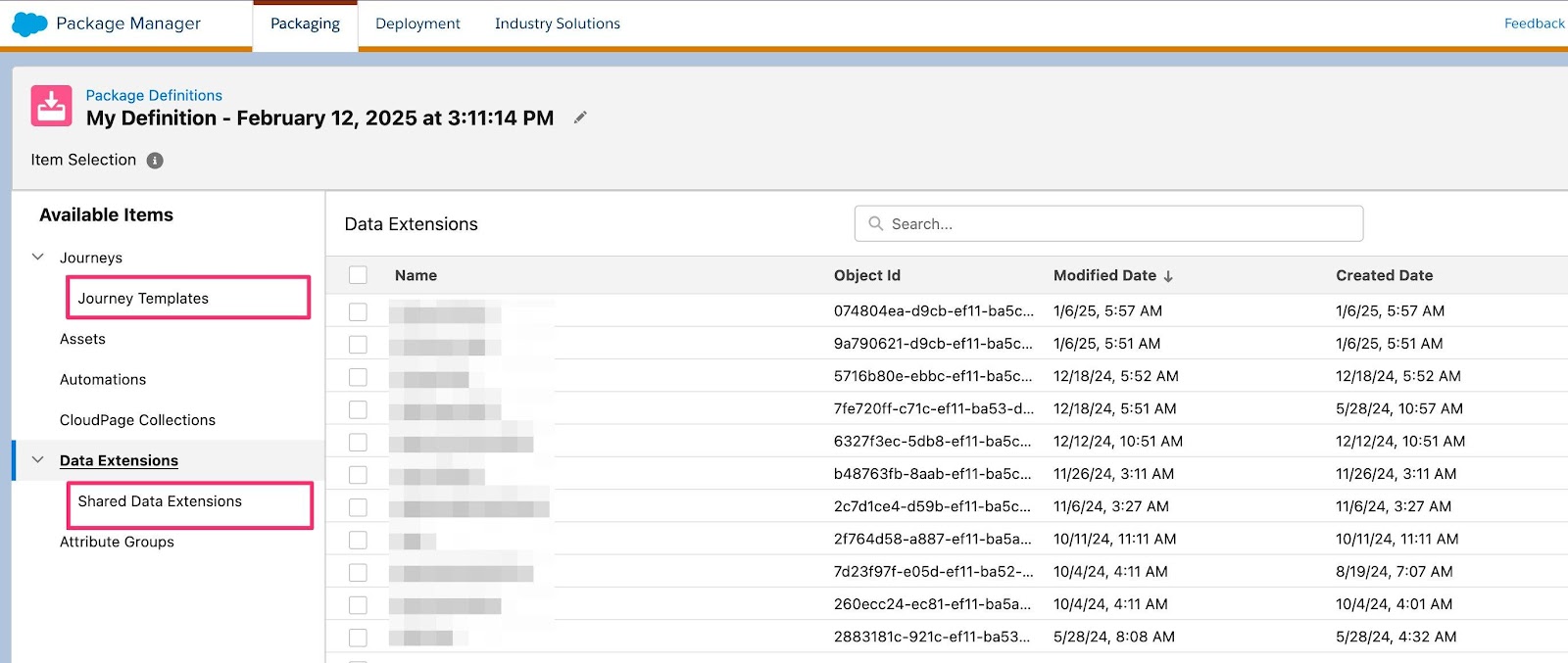Click the search magnifier icon
The width and height of the screenshot is (1568, 663).
(876, 223)
